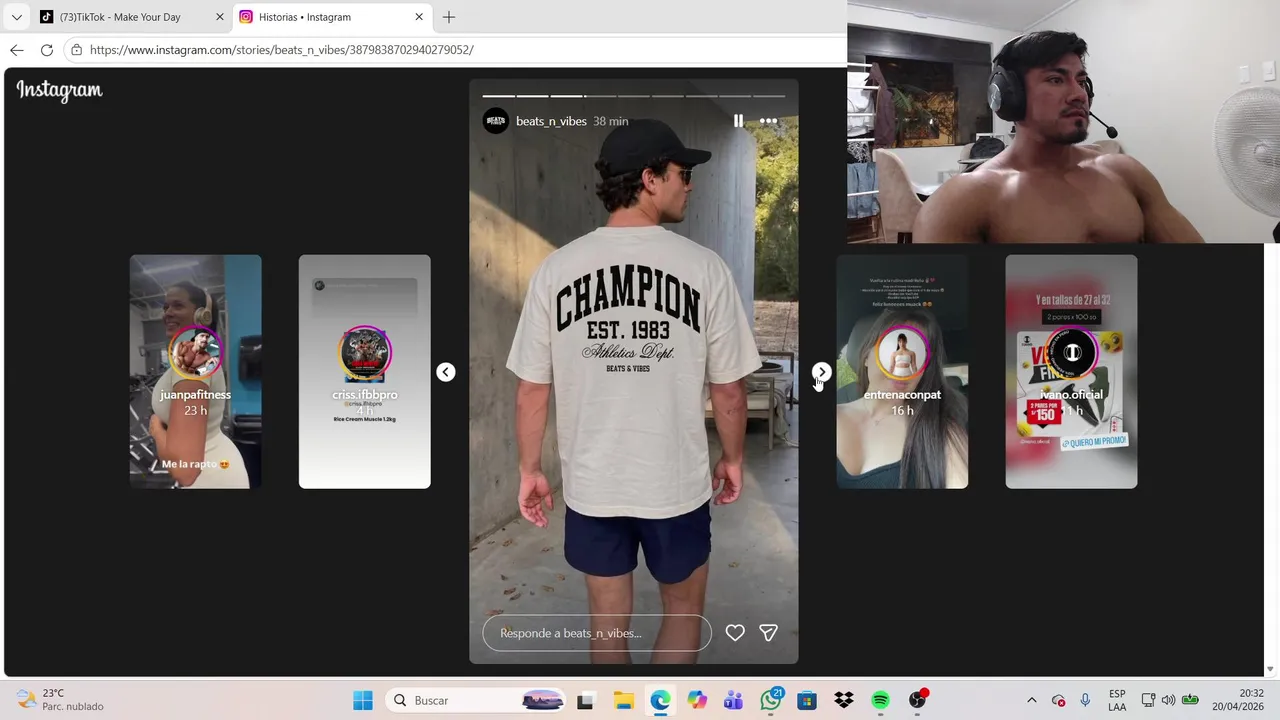Viewport: 1280px width, 720px height.
Task: Expand the browser tab list dropdown
Action: tap(16, 17)
